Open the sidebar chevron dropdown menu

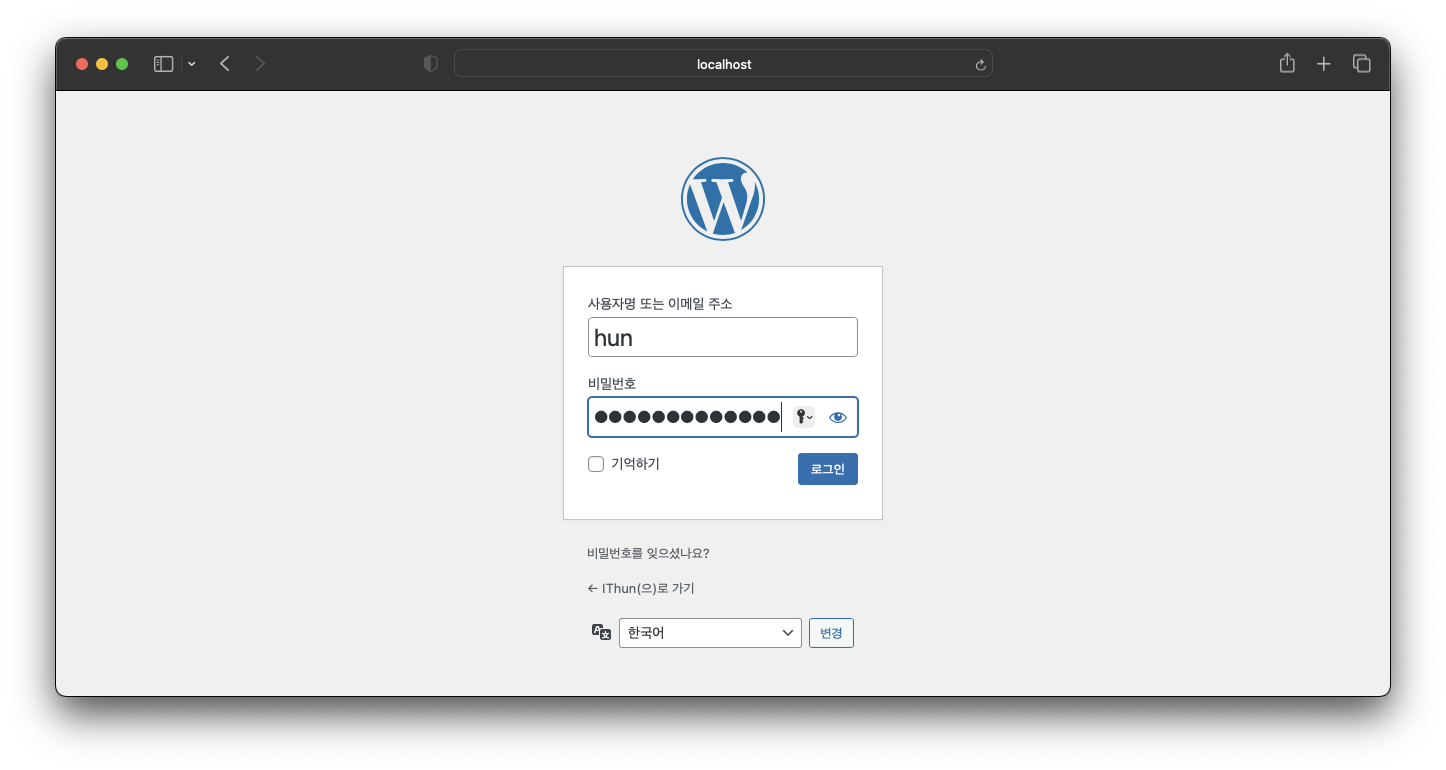click(x=192, y=64)
